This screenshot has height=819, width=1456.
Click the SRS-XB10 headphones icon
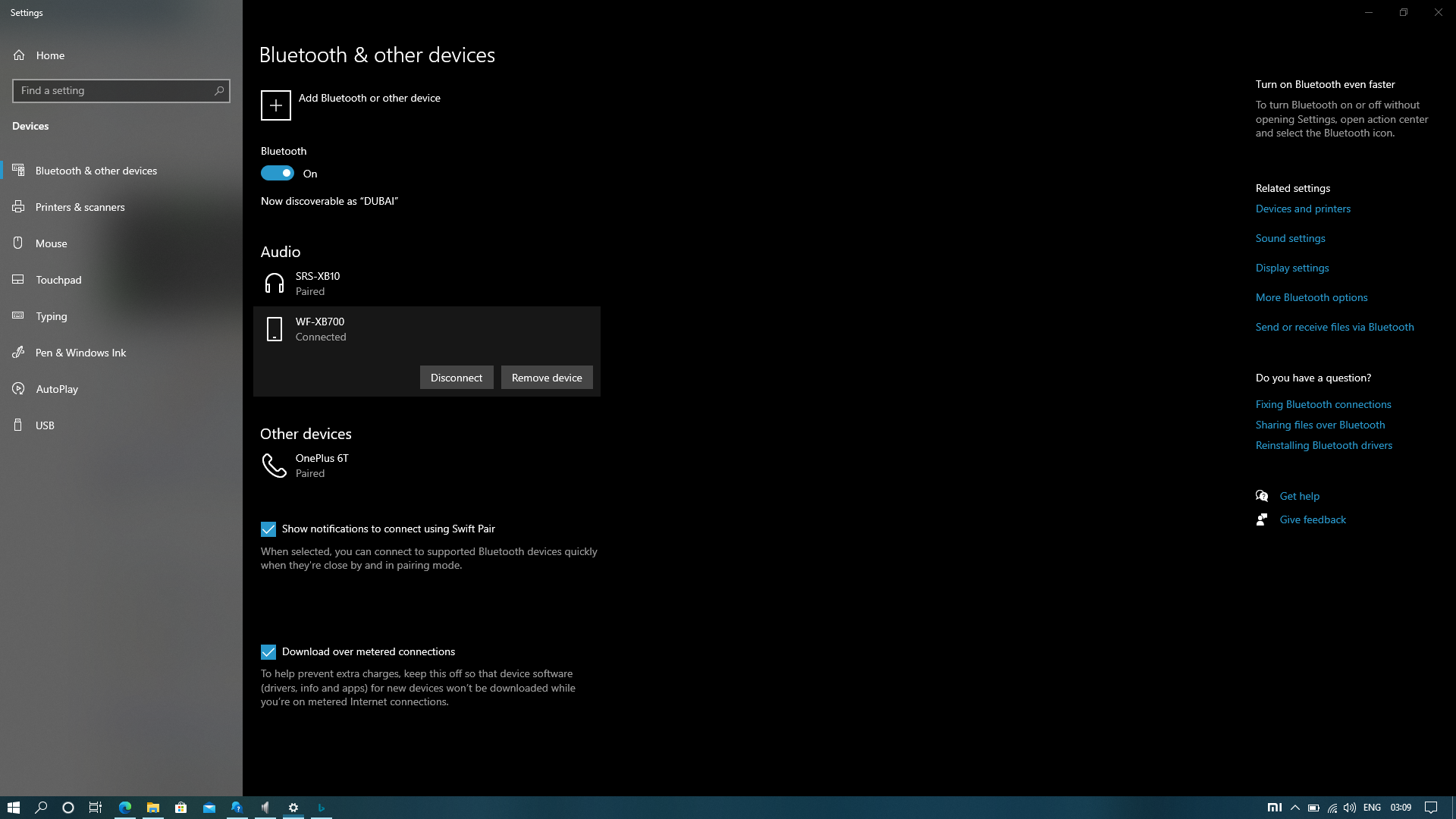click(x=274, y=284)
